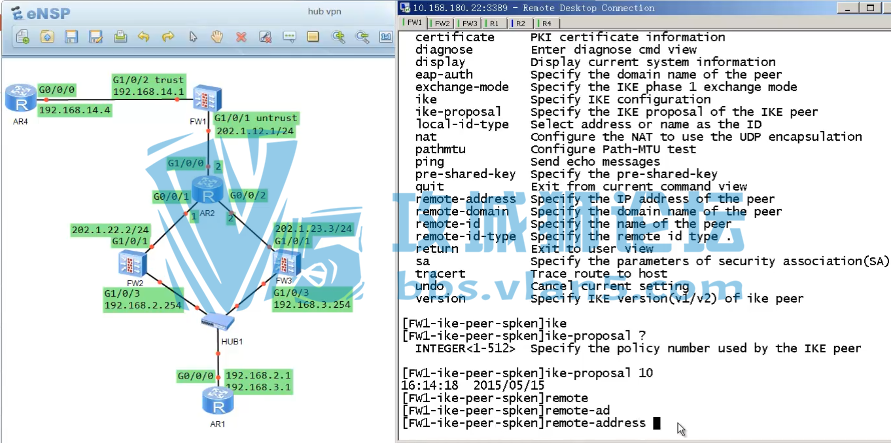Click the Save As icon with pencil
Image resolution: width=891 pixels, height=443 pixels.
point(95,37)
